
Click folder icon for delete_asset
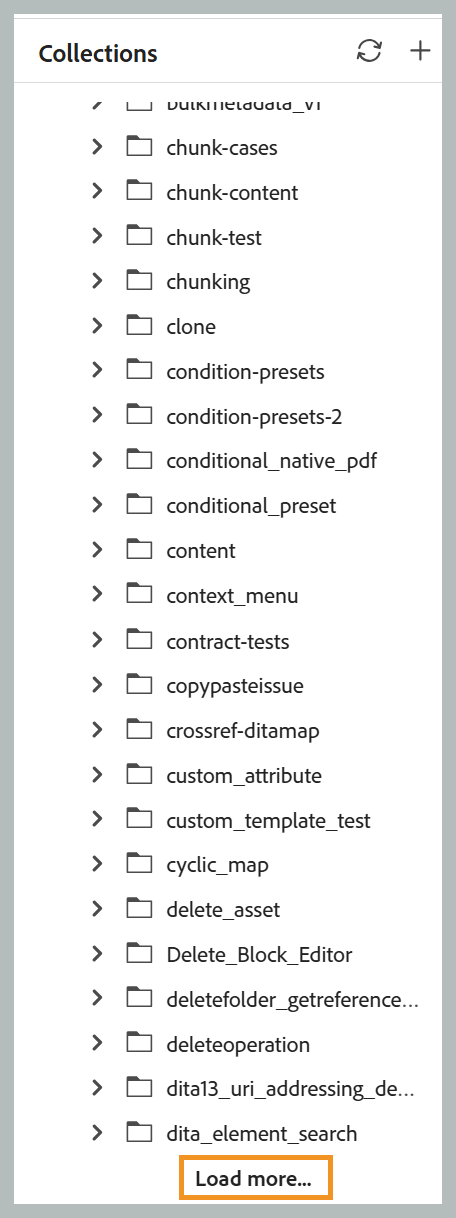[139, 909]
